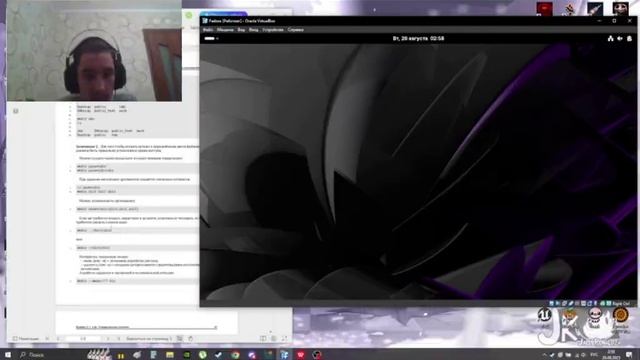Open the Windows Start menu
Screen dimensions: 640x360
pyautogui.click(x=8, y=355)
